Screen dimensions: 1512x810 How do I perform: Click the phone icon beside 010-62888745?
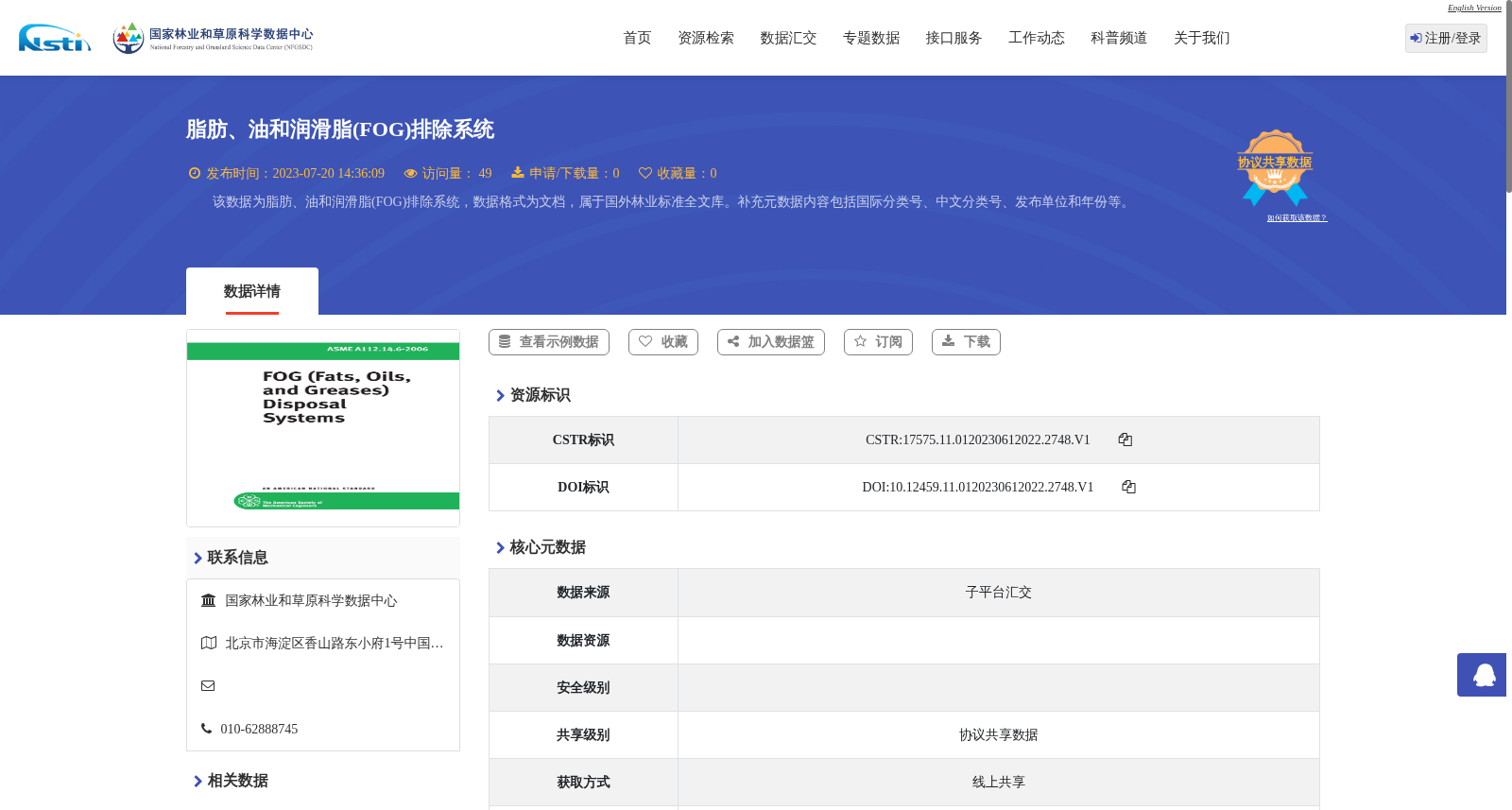click(206, 729)
